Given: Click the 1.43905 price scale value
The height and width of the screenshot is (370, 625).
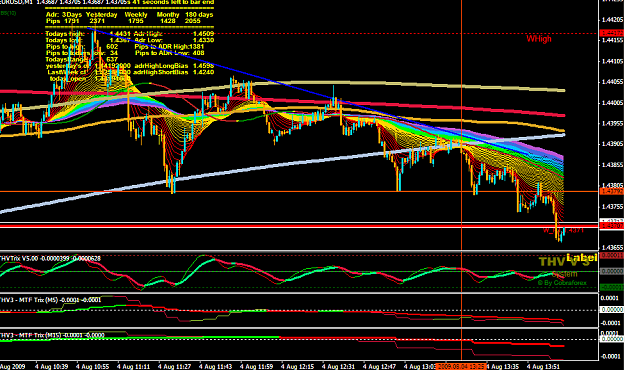Looking at the screenshot, I should [613, 144].
